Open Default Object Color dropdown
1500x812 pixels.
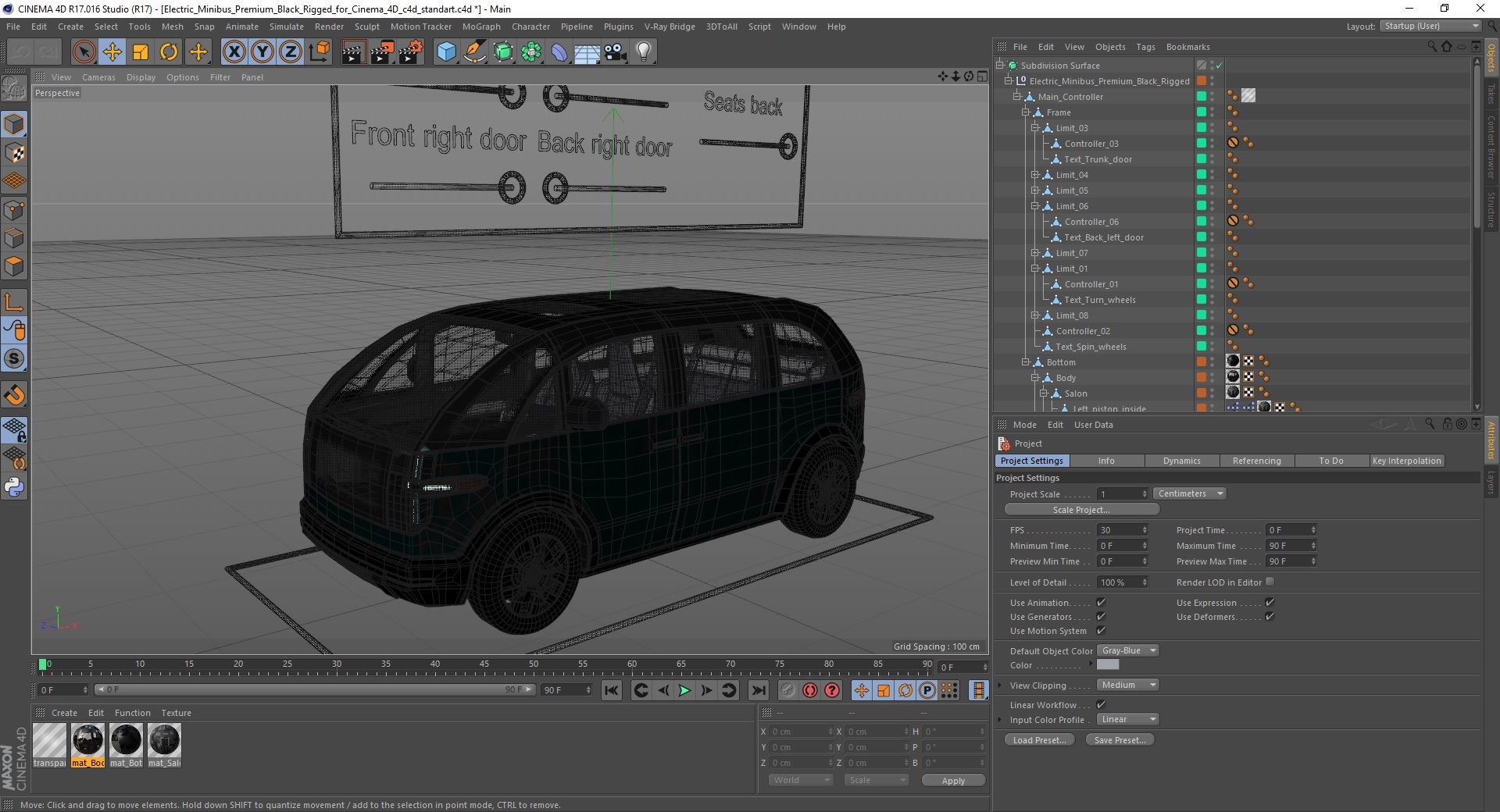click(1128, 650)
